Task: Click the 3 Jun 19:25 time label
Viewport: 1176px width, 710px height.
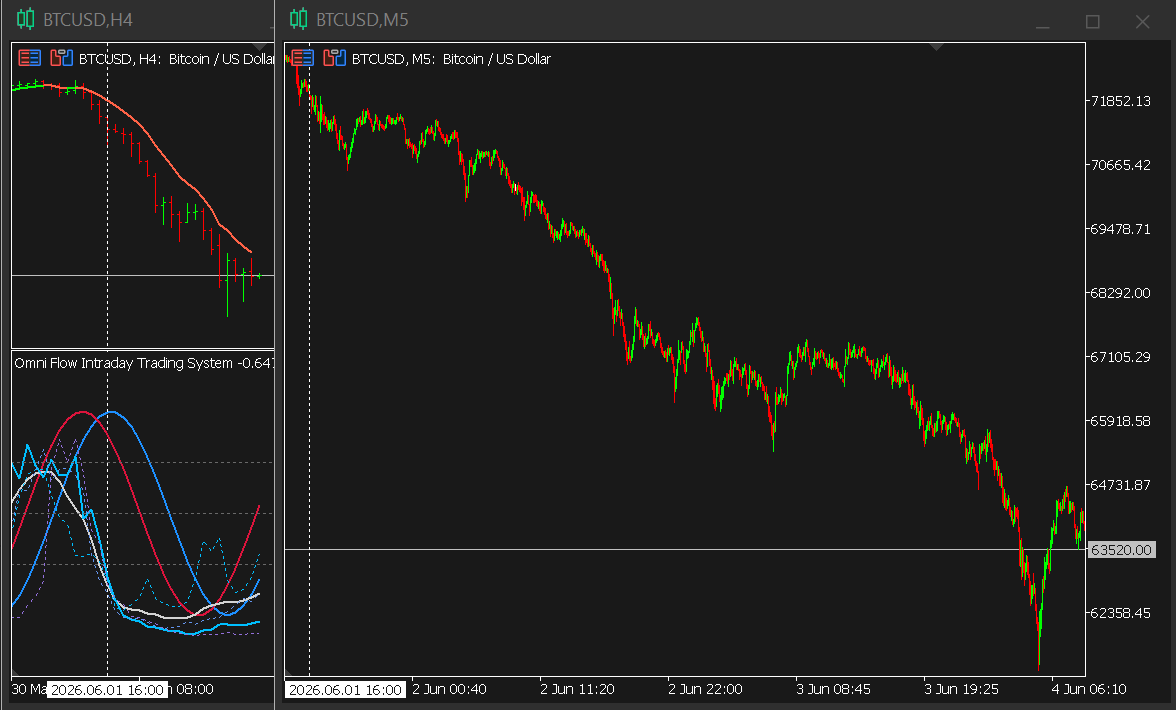Action: [x=962, y=689]
